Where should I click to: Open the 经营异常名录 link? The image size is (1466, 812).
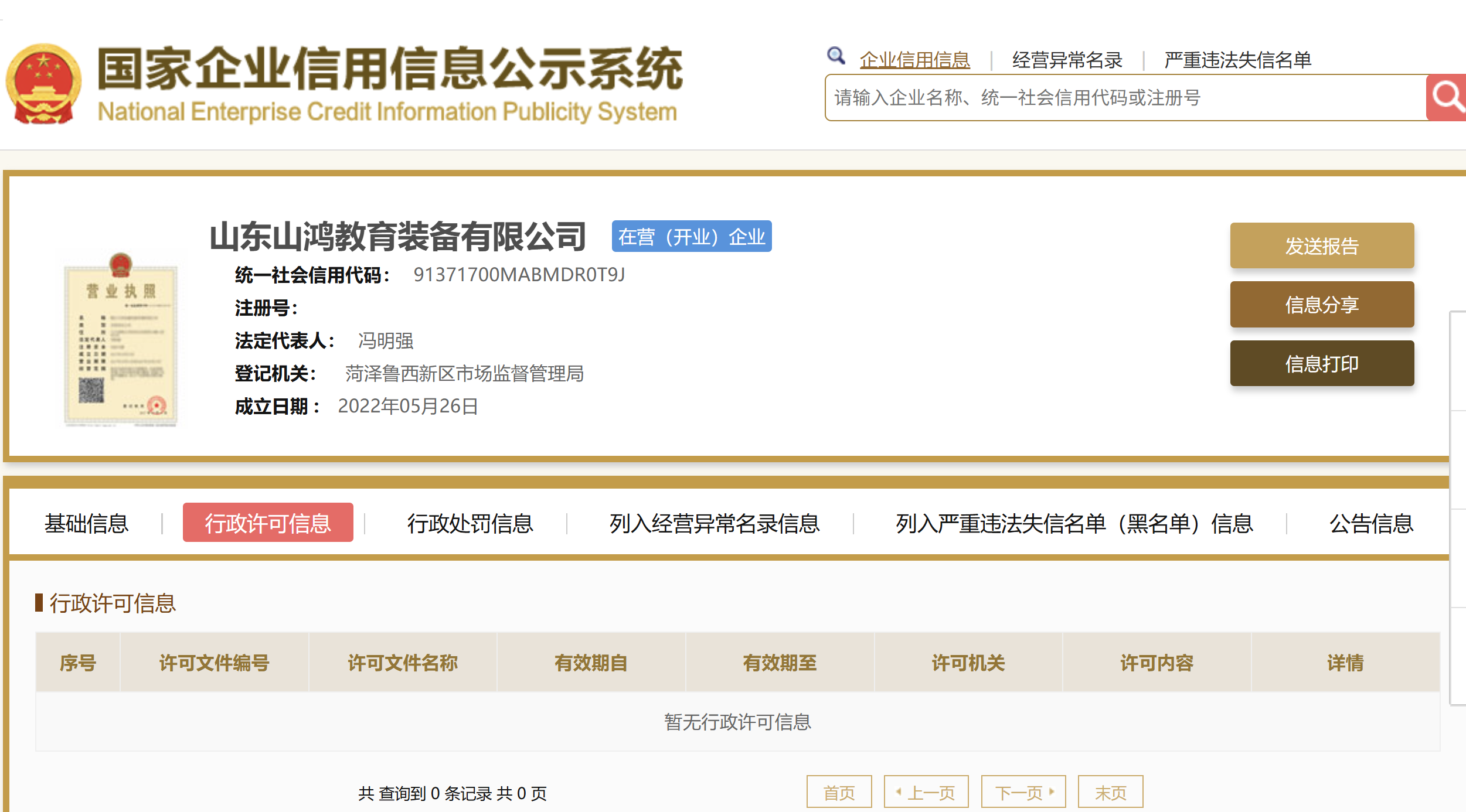(x=1067, y=60)
